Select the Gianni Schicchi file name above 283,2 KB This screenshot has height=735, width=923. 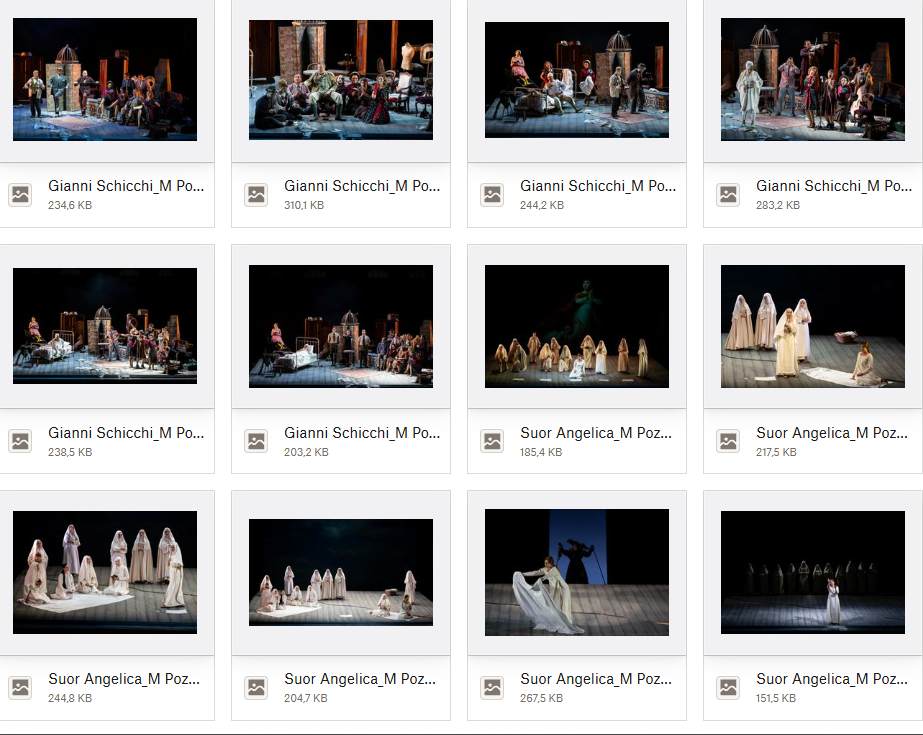click(834, 186)
